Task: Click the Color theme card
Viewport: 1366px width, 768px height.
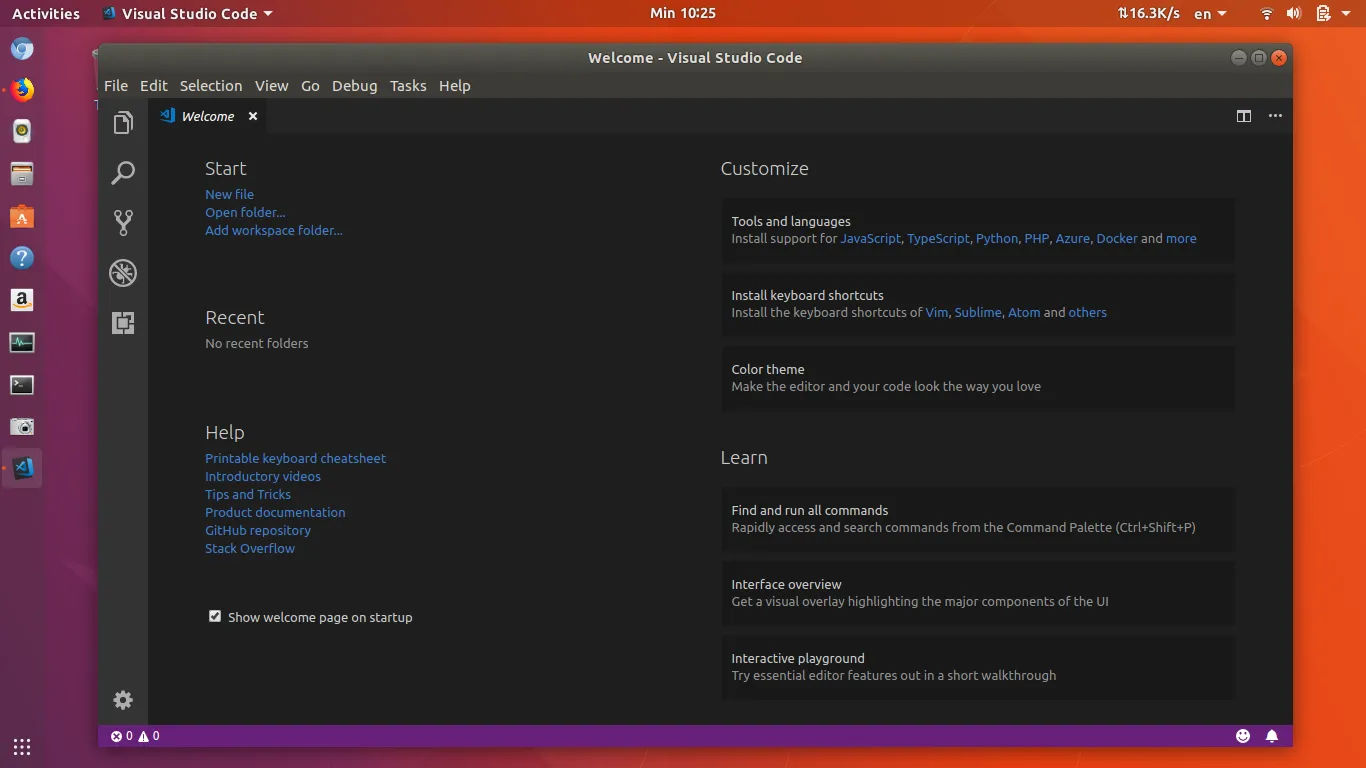Action: [x=978, y=378]
